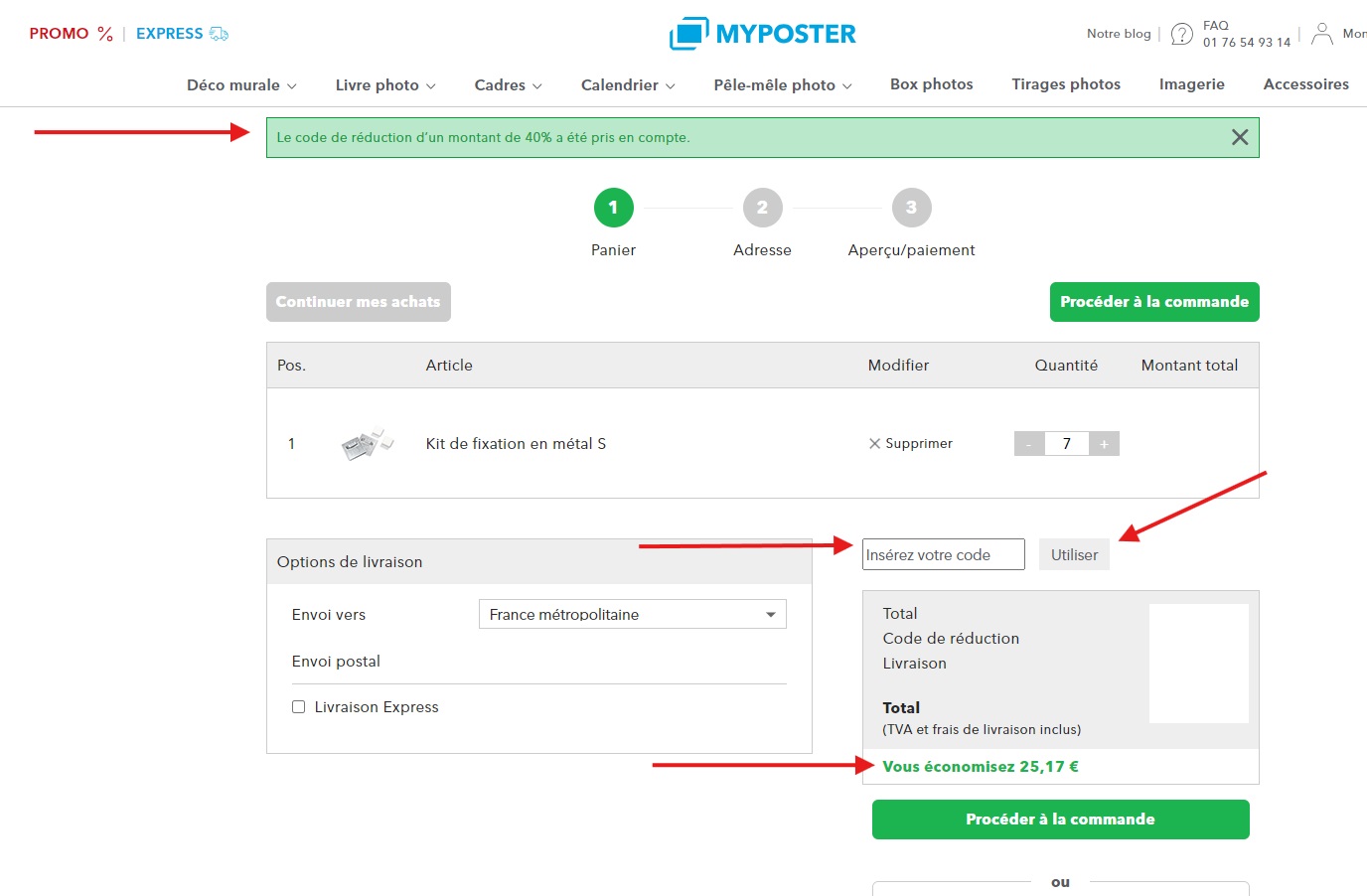The height and width of the screenshot is (896, 1367).
Task: Open the Box photos menu item
Action: coord(931,84)
